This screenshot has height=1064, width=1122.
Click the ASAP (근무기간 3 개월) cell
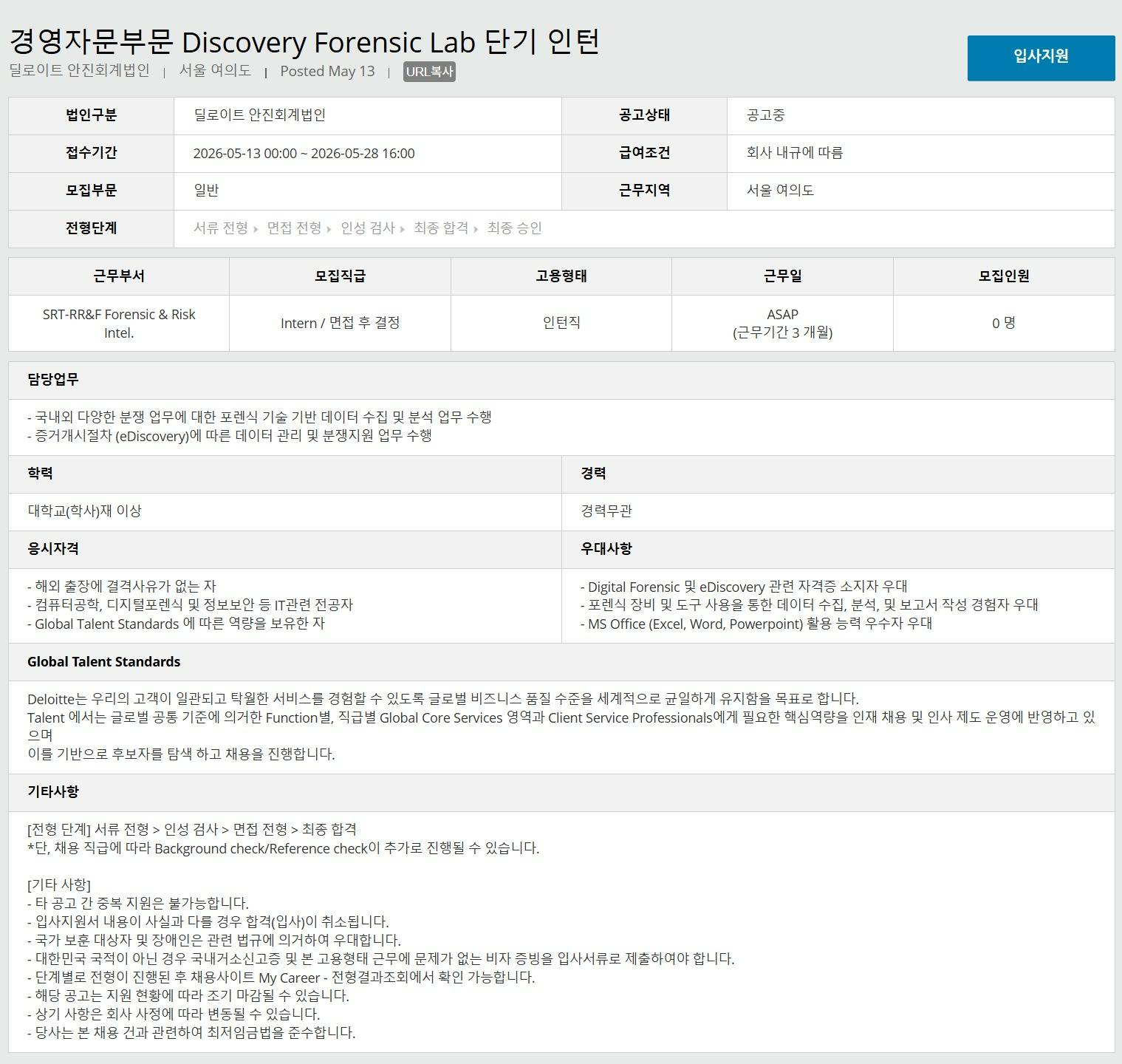pos(782,324)
